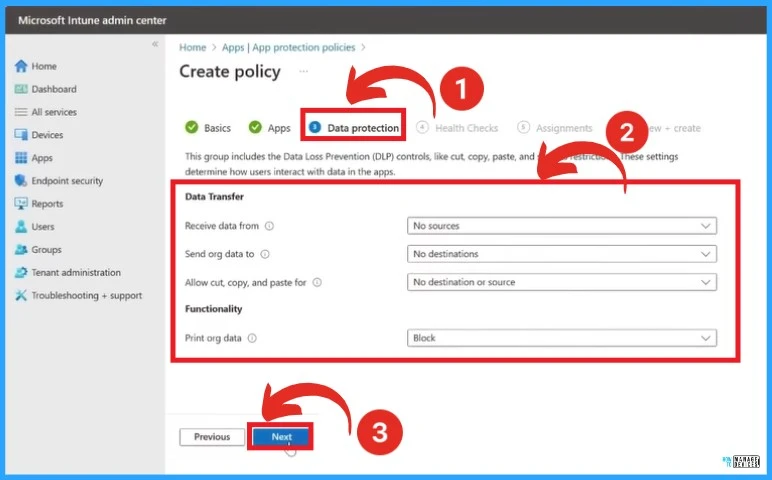Click the All services list icon

[x=21, y=112]
